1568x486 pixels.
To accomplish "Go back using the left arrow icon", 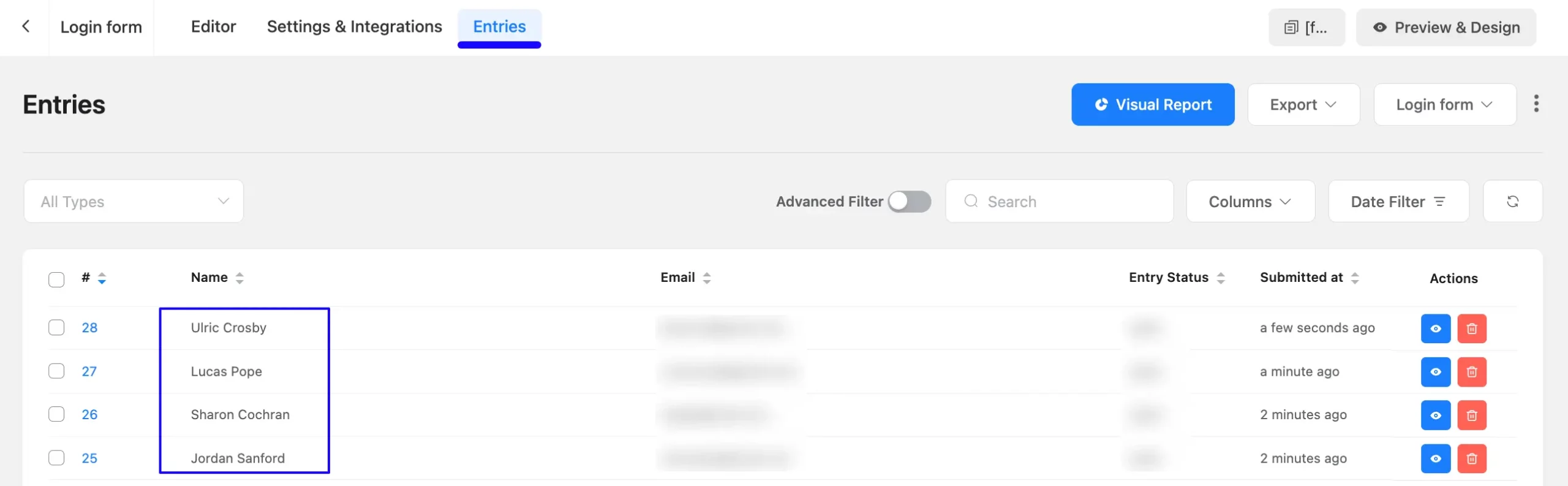I will coord(26,26).
